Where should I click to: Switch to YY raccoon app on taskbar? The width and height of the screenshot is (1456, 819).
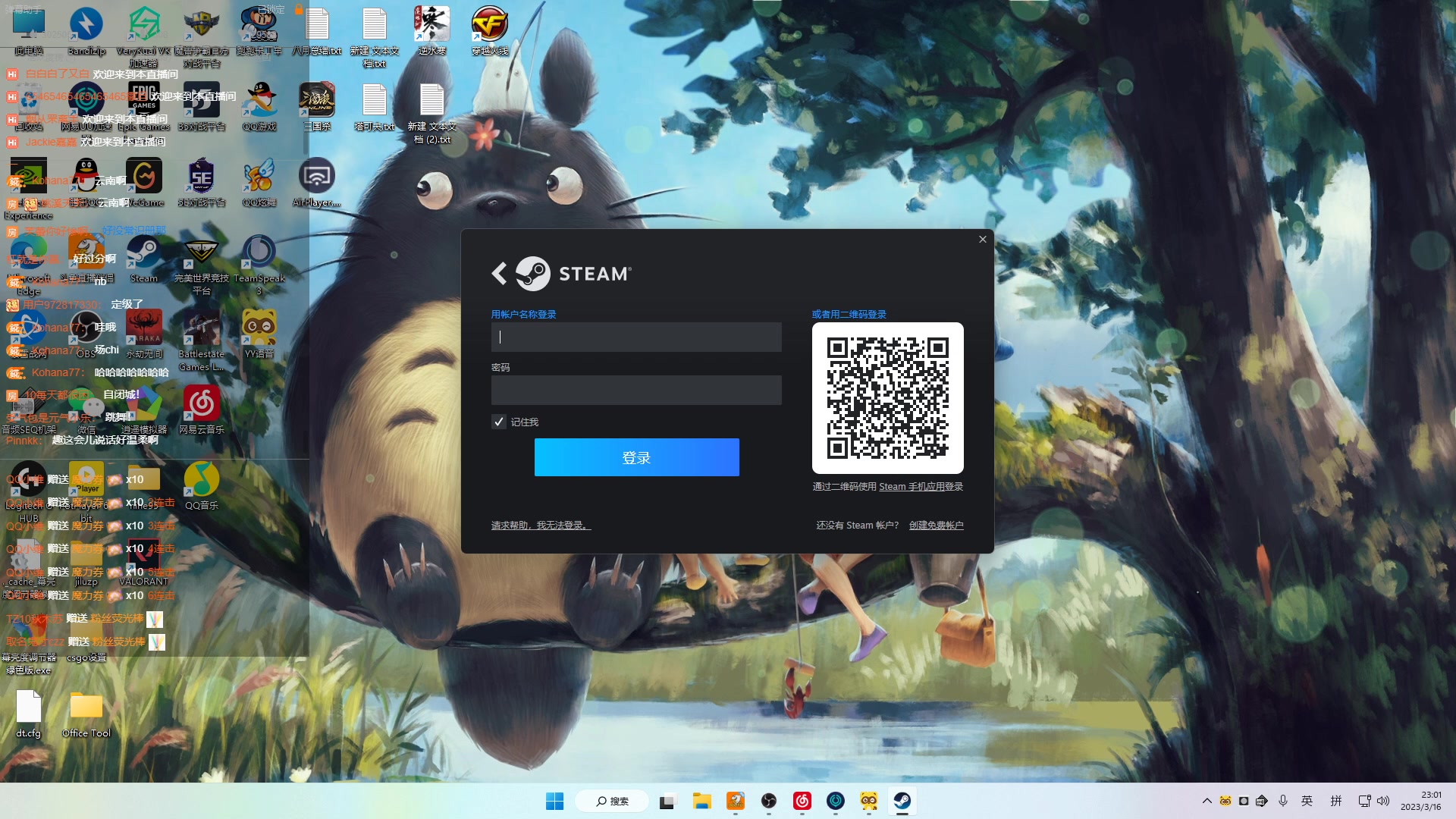point(869,801)
